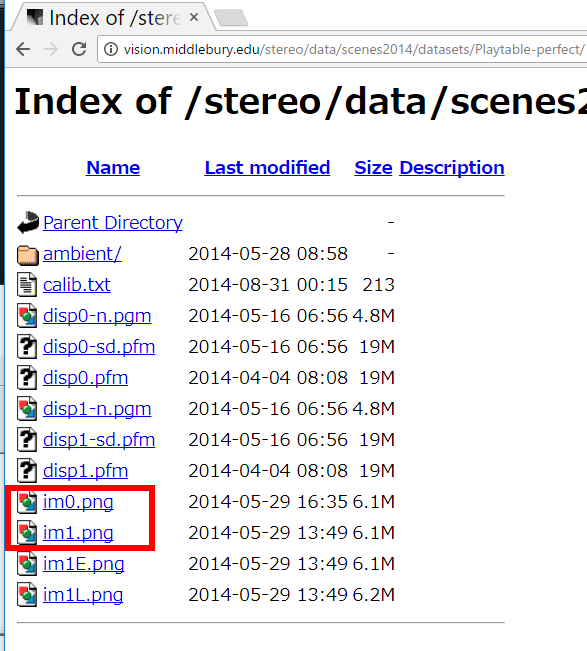This screenshot has height=651, width=587.
Task: Close the Index of /stereo tab
Action: (x=194, y=17)
